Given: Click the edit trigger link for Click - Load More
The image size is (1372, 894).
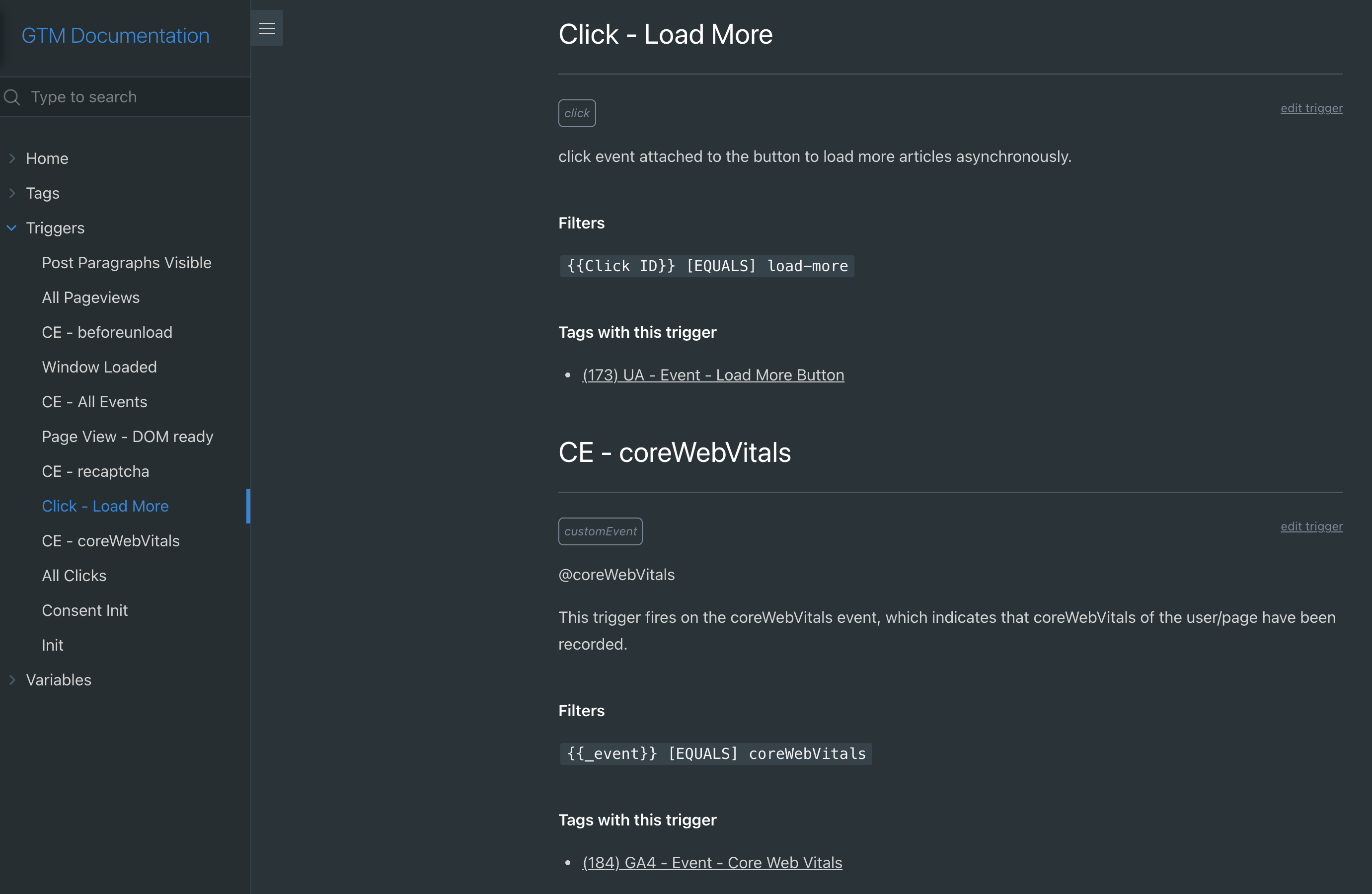Looking at the screenshot, I should coord(1311,108).
